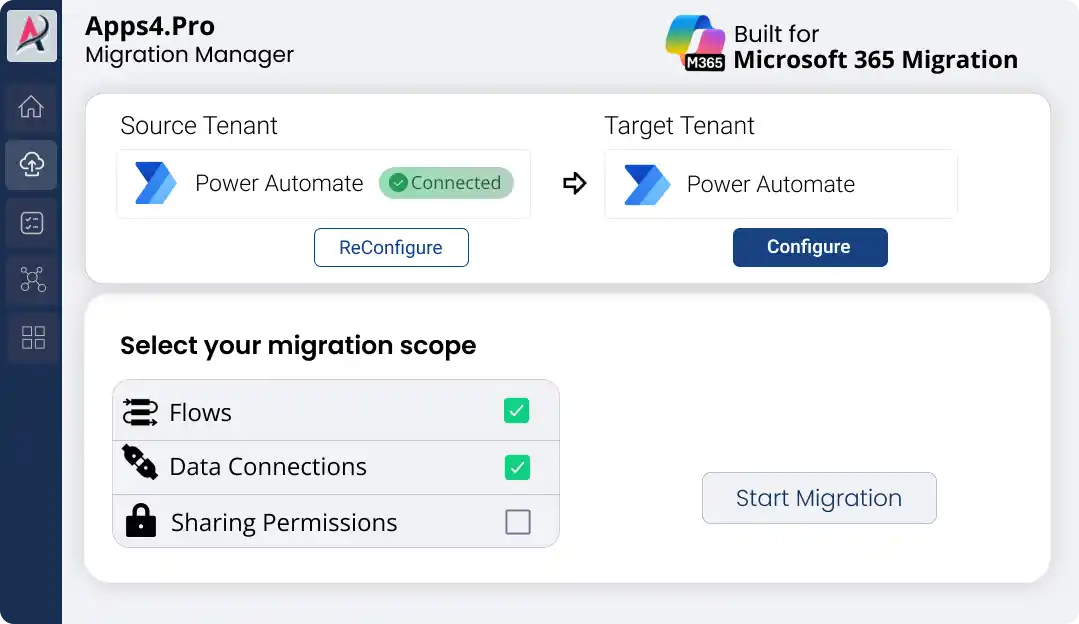Click the Configure button for Target Tenant
This screenshot has width=1079, height=624.
tap(810, 247)
